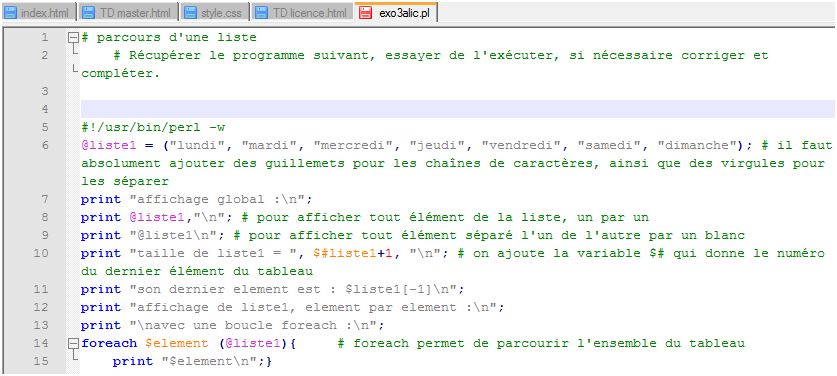Click the disk icon on TD licence.html tab
Image resolution: width=837 pixels, height=376 pixels.
click(262, 13)
